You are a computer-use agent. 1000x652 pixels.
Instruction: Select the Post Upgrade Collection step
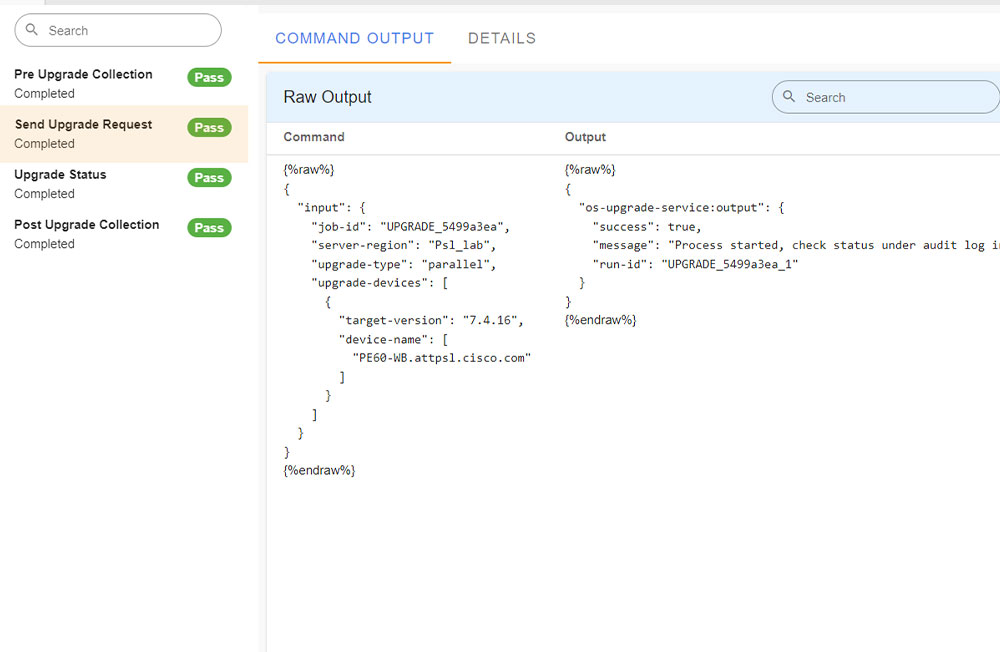click(x=124, y=233)
